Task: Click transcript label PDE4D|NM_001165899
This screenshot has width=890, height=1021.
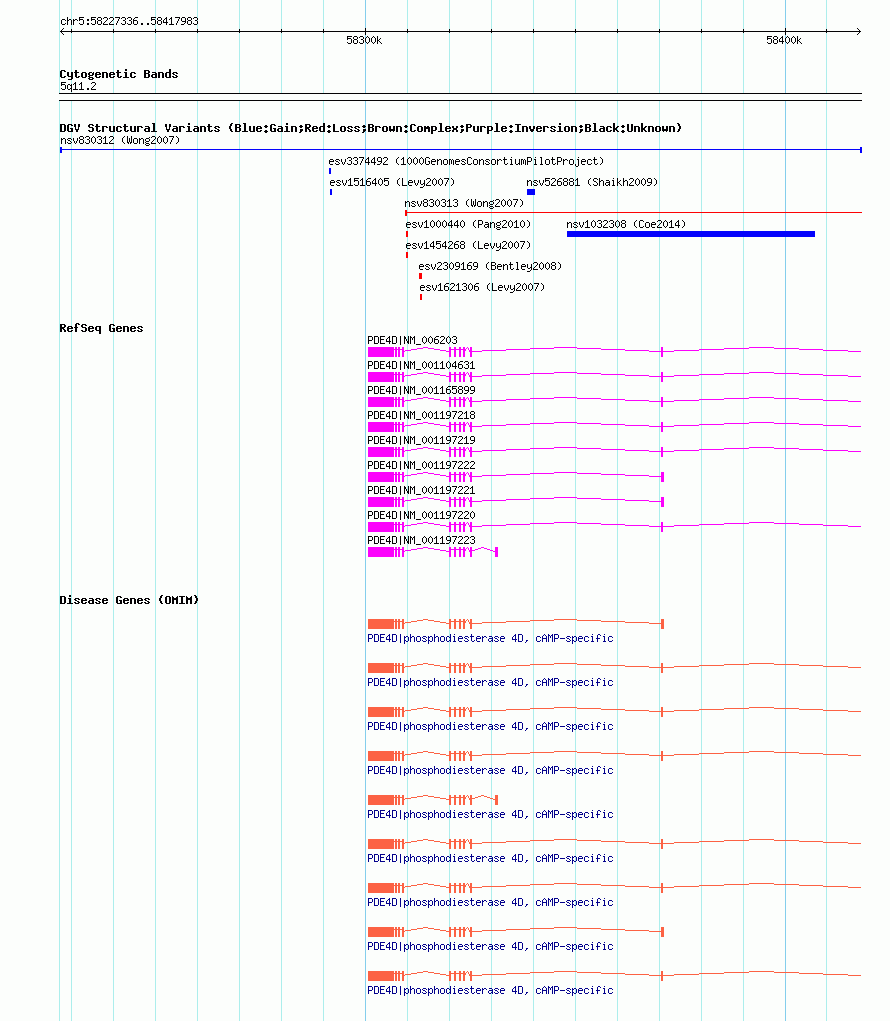Action: pos(421,391)
